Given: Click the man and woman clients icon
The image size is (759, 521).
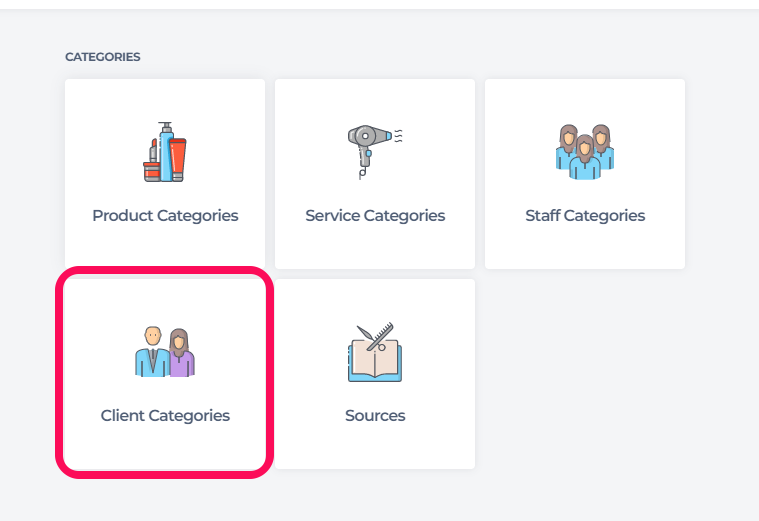Looking at the screenshot, I should click(x=165, y=352).
